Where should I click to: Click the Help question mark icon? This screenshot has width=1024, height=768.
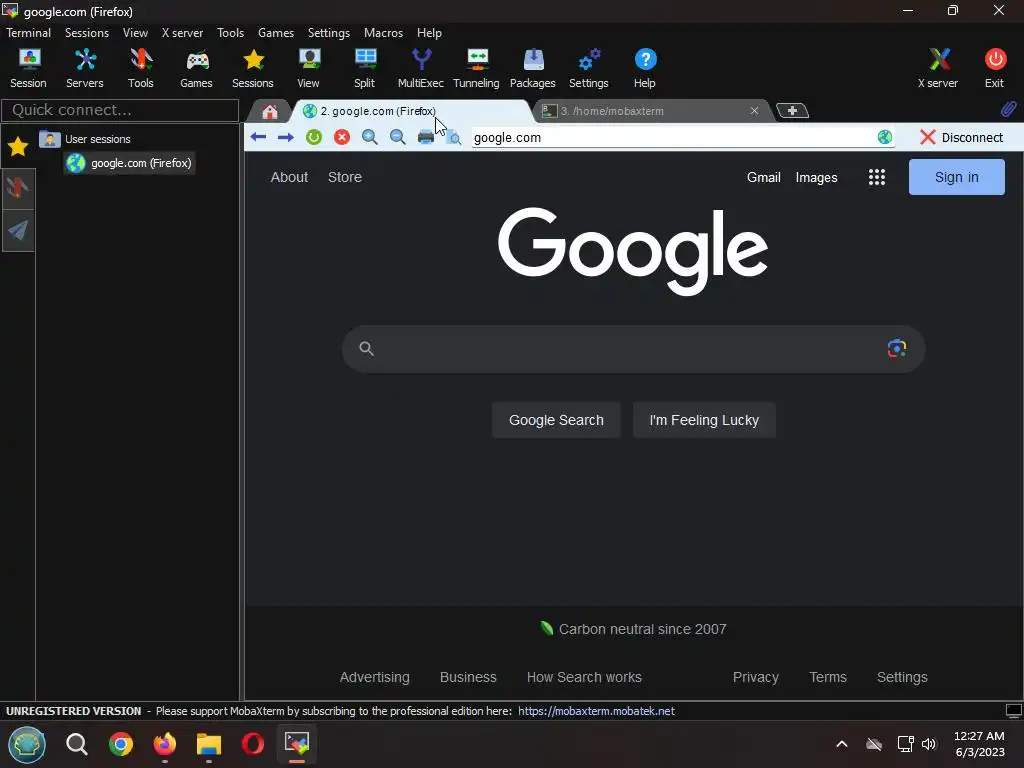coord(645,68)
